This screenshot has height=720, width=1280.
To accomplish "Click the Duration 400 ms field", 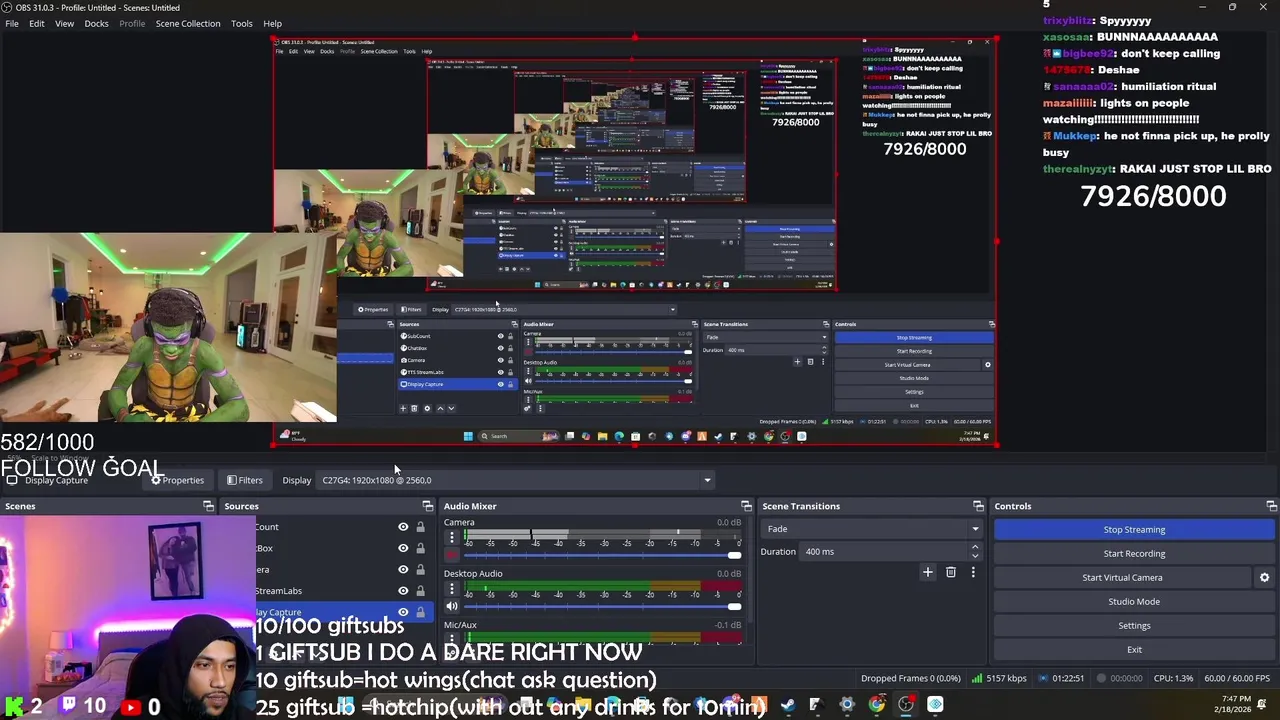I will pyautogui.click(x=885, y=551).
